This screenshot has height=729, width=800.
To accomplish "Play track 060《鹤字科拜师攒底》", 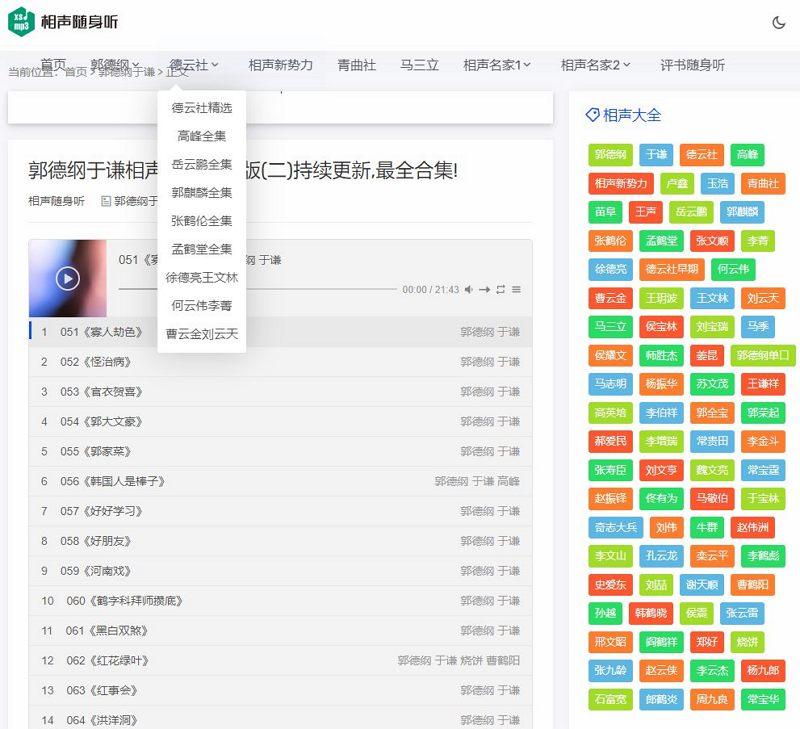I will pyautogui.click(x=281, y=601).
